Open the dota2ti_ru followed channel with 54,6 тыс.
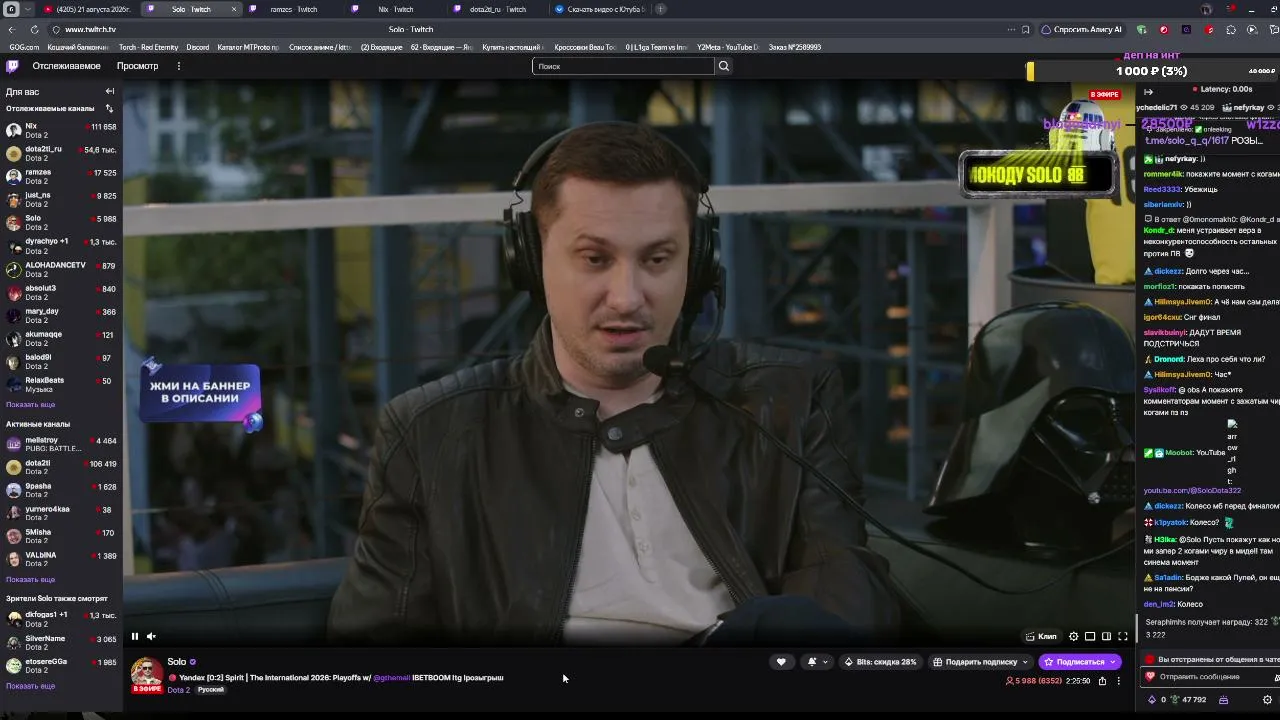This screenshot has width=1280, height=720. [61, 153]
